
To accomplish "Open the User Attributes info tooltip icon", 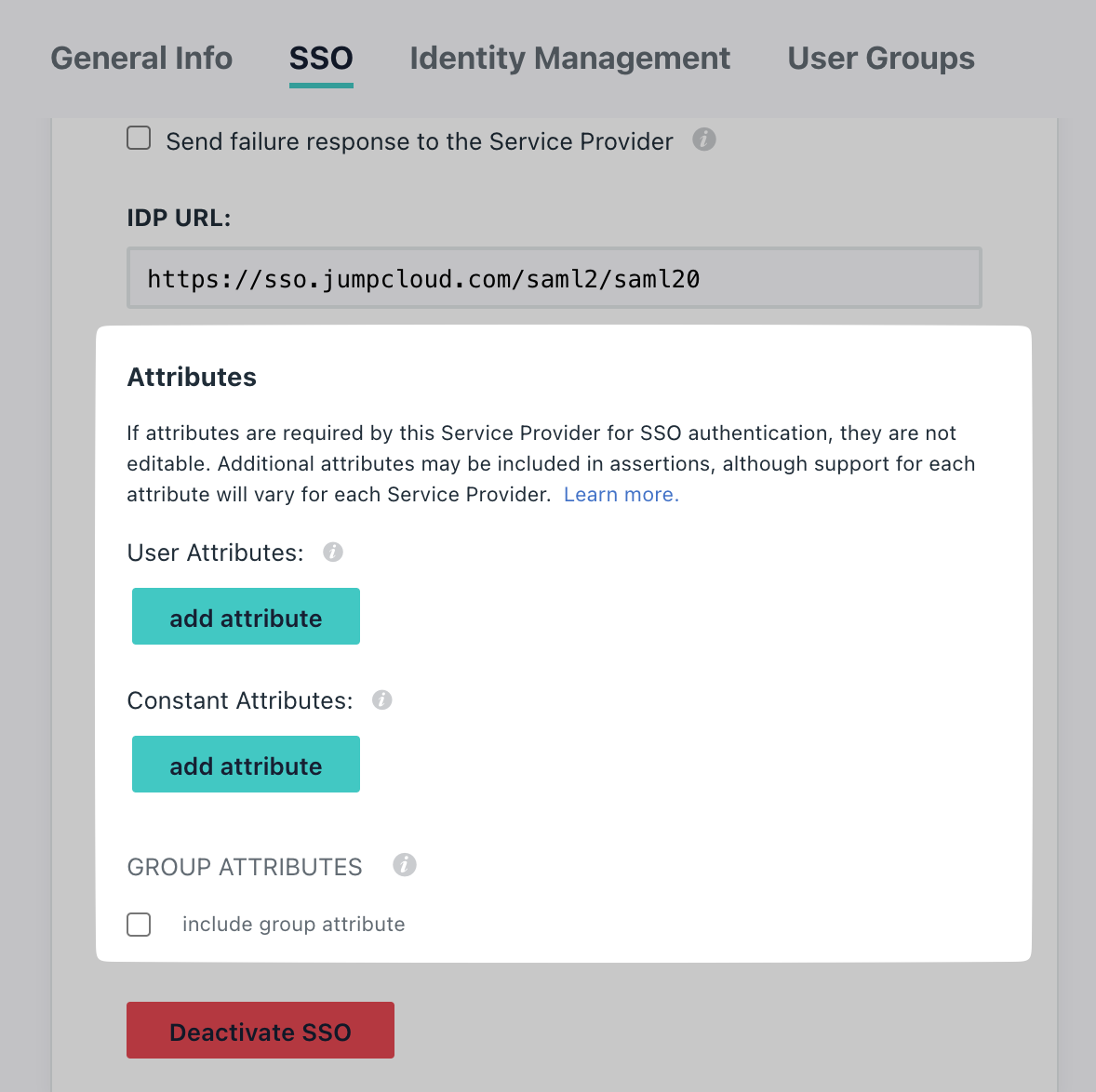I will [x=334, y=551].
